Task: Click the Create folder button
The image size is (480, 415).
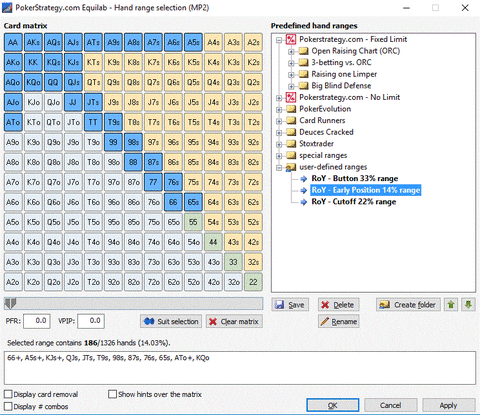Action: (x=408, y=305)
